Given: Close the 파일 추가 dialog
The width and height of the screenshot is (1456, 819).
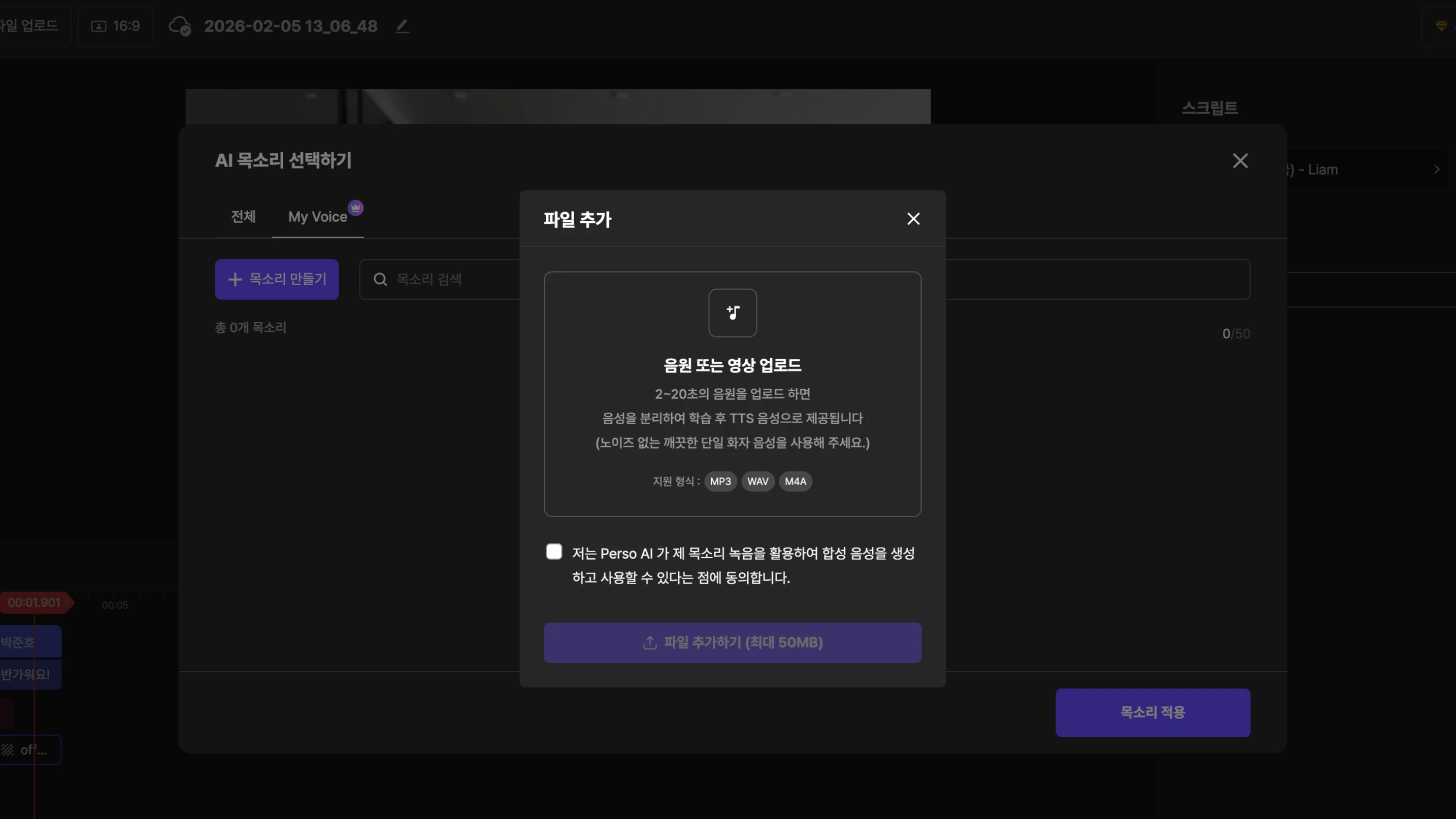Looking at the screenshot, I should [x=913, y=219].
